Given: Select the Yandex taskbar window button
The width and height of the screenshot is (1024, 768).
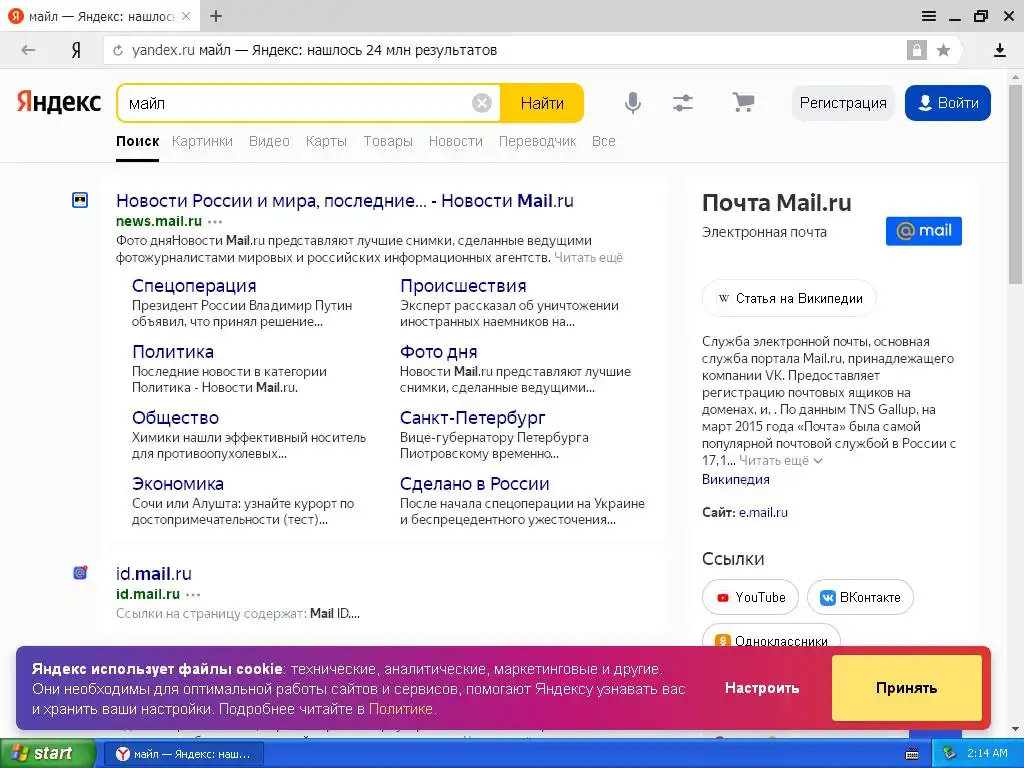Looking at the screenshot, I should [x=184, y=754].
